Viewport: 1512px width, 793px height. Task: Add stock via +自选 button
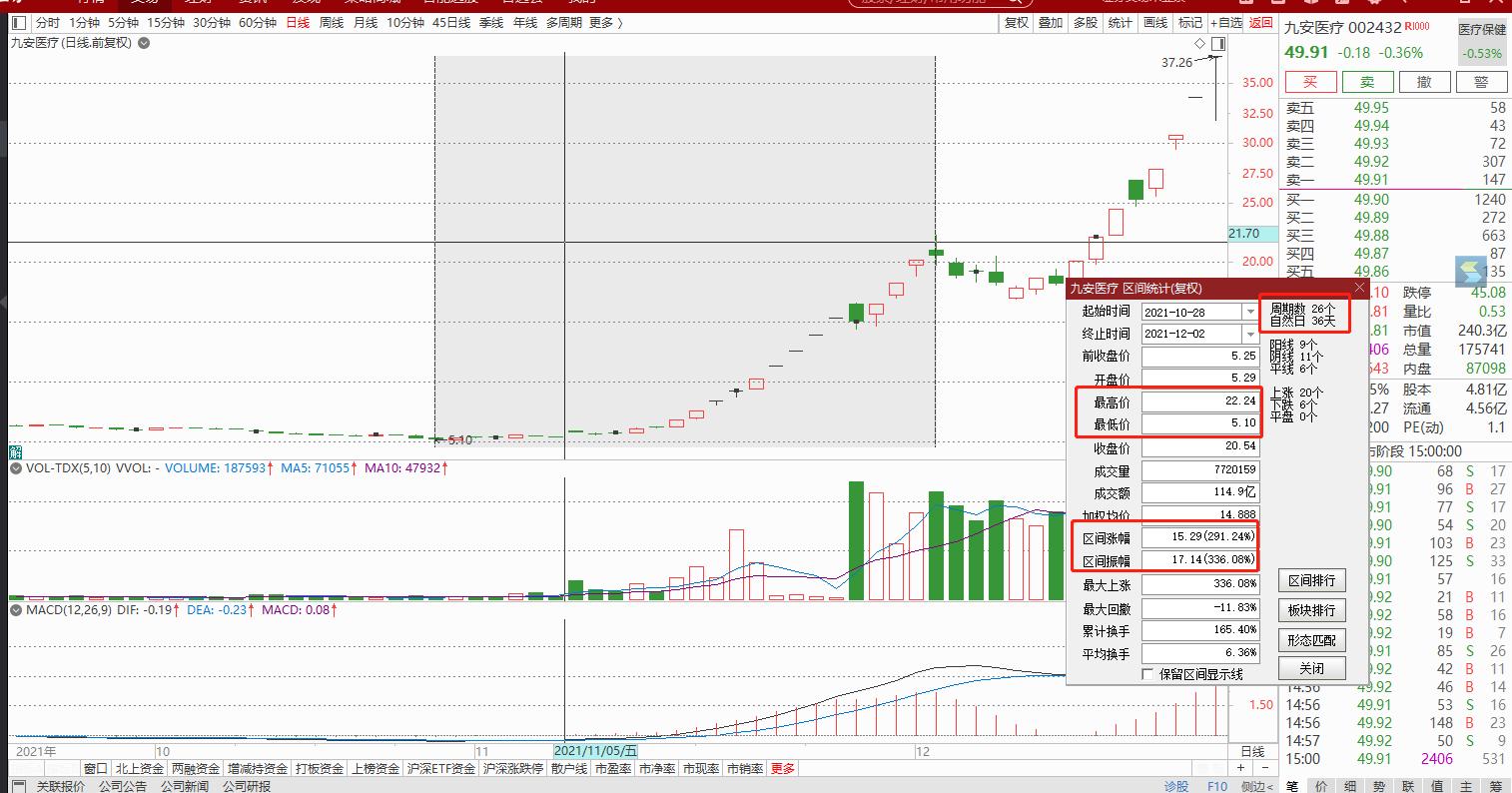1226,23
